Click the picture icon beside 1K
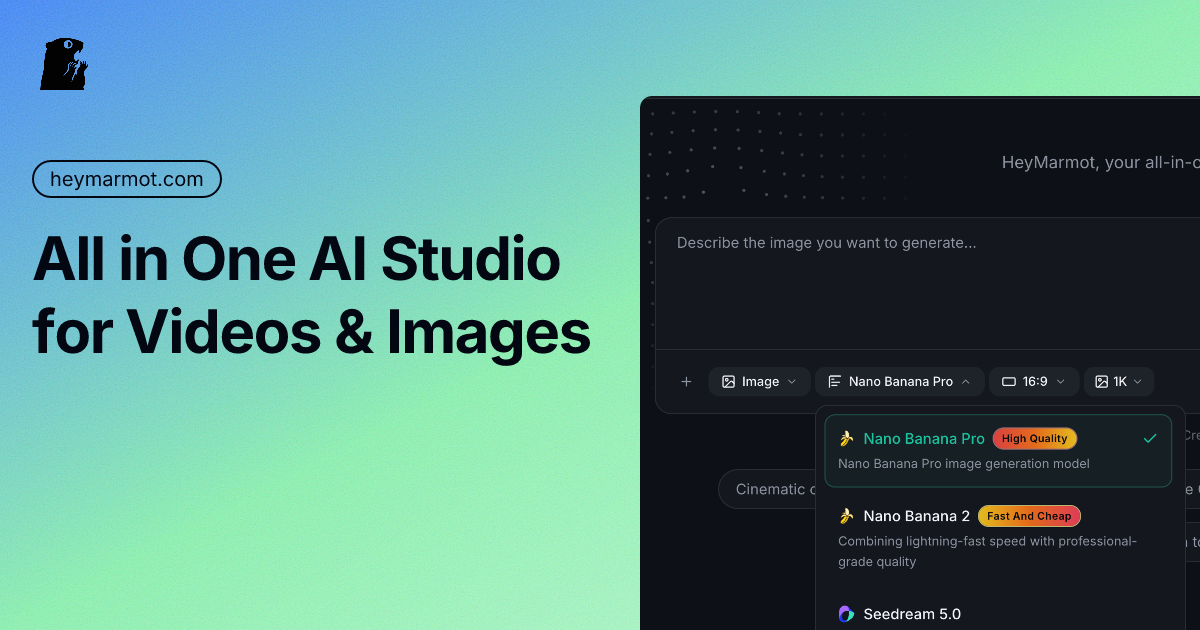This screenshot has width=1200, height=630. coord(1101,381)
